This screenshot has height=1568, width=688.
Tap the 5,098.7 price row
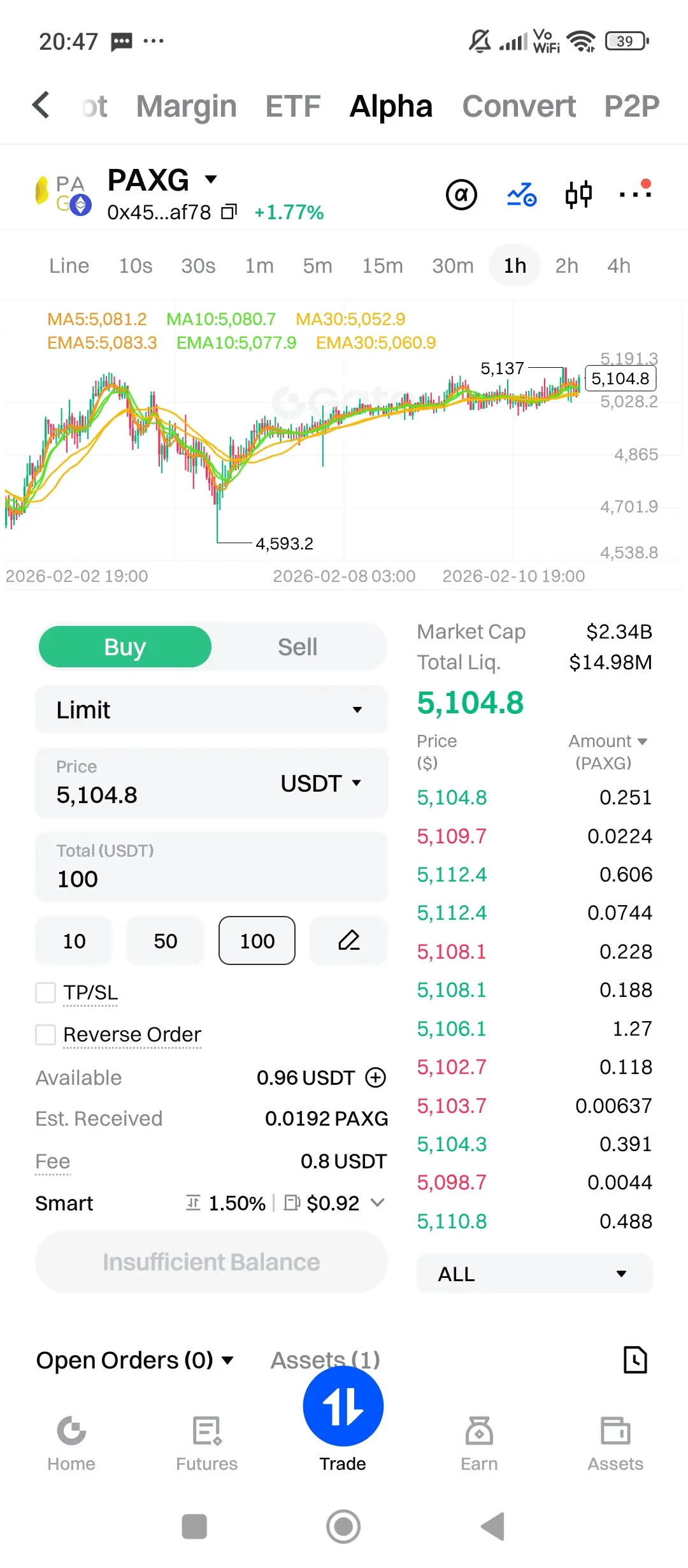(x=534, y=1182)
